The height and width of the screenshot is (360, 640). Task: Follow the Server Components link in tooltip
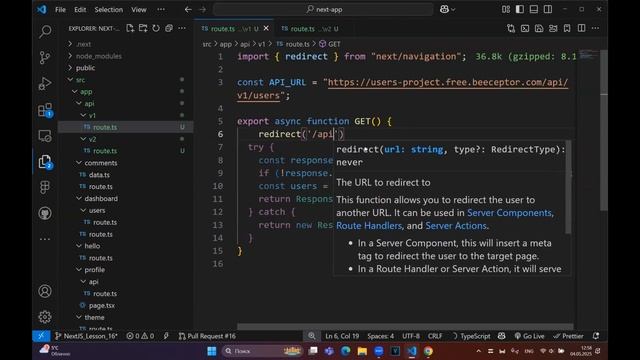pyautogui.click(x=509, y=213)
